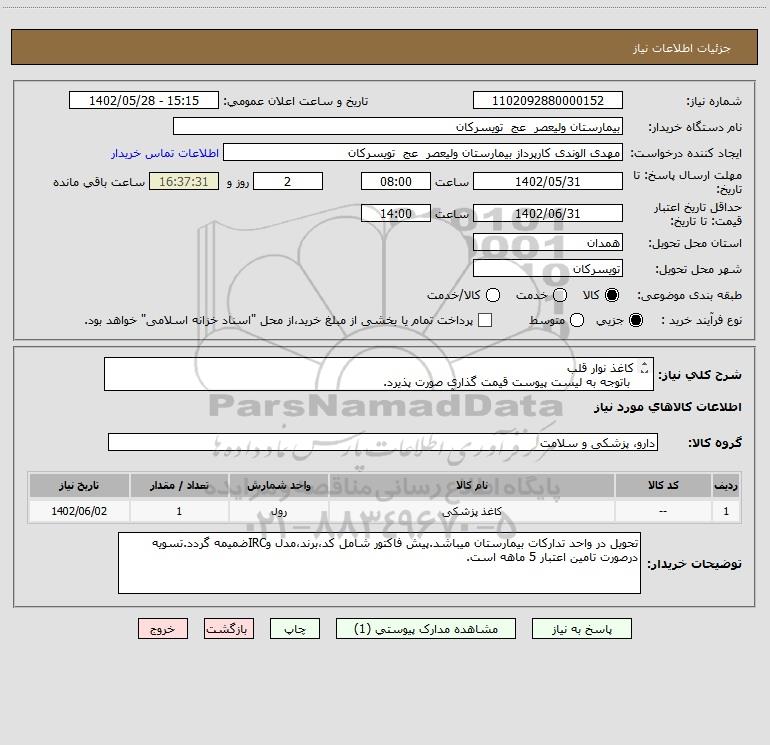The height and width of the screenshot is (745, 770).
Task: Click the need date cell 1402/06/02
Action: (x=79, y=511)
